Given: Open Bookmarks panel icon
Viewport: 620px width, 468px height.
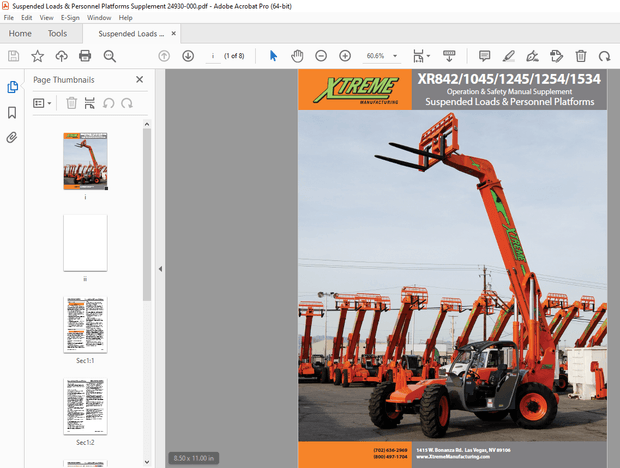Looking at the screenshot, I should [12, 113].
